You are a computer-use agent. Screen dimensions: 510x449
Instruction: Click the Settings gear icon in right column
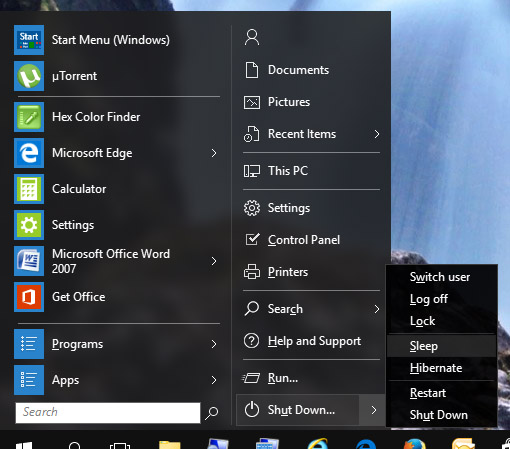pyautogui.click(x=252, y=208)
